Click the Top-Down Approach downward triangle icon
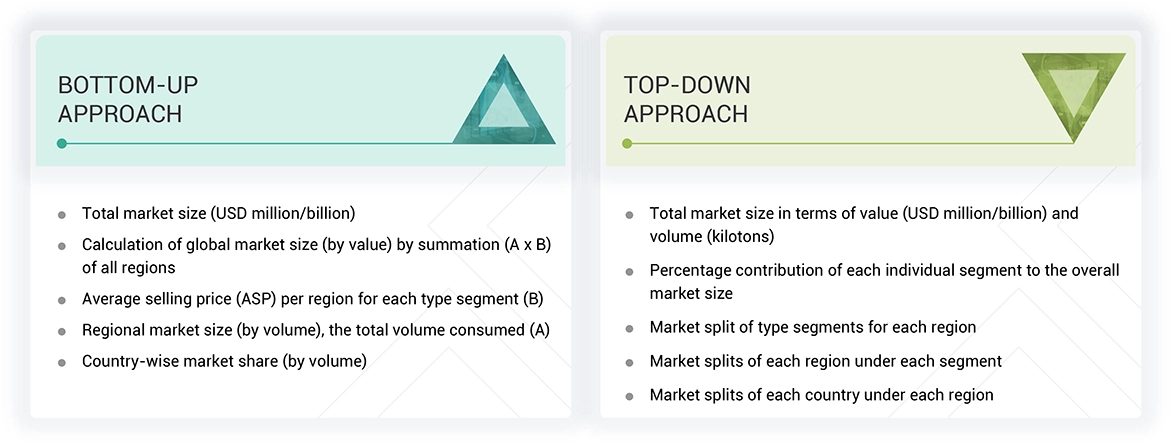Image resolution: width=1170 pixels, height=444 pixels. click(x=1073, y=92)
